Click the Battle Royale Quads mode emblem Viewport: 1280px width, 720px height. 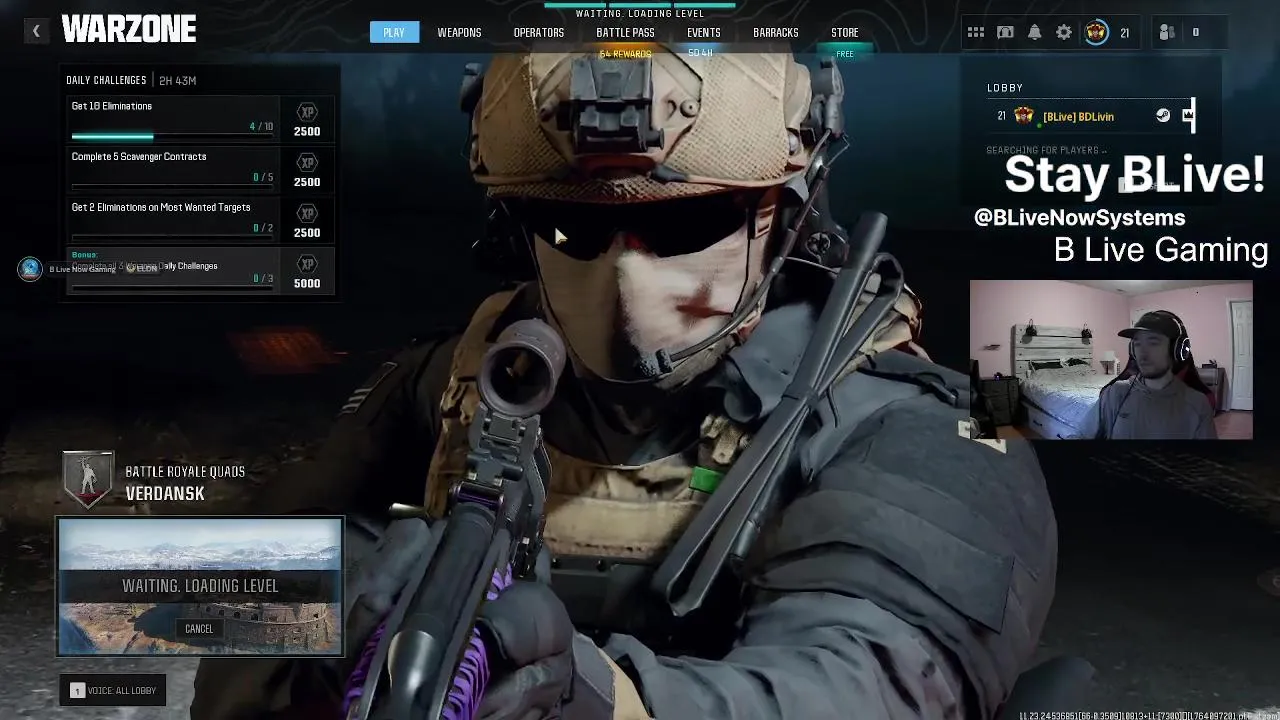(88, 478)
